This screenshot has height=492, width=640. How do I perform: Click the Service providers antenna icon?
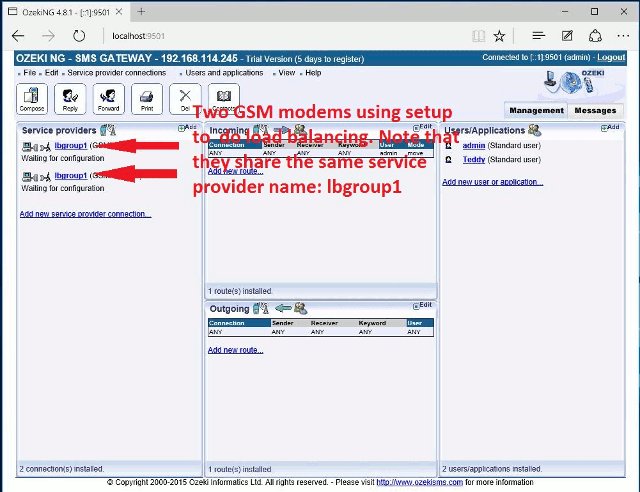click(x=108, y=130)
